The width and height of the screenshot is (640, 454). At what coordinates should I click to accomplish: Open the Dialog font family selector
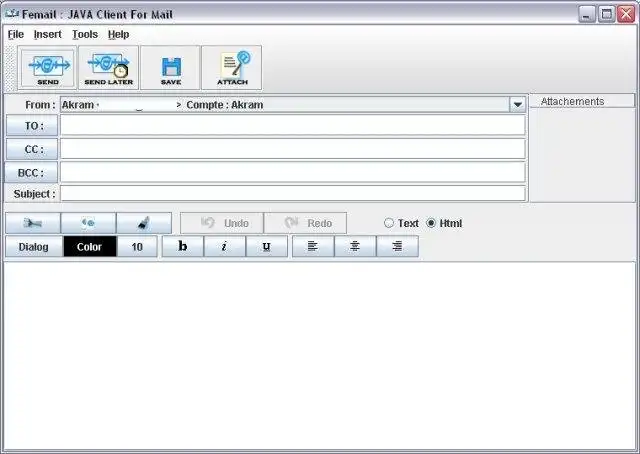(x=34, y=247)
